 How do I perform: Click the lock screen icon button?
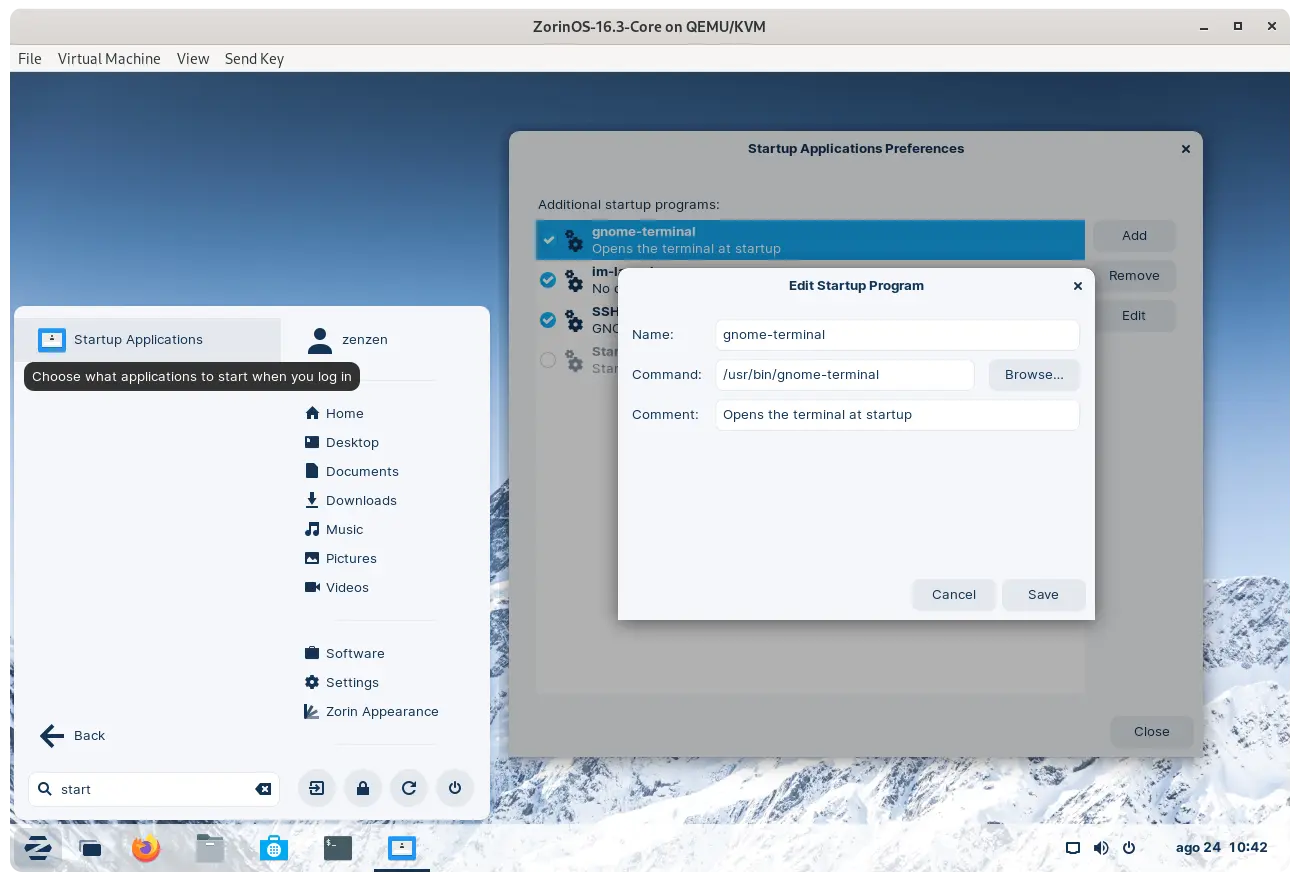click(363, 788)
